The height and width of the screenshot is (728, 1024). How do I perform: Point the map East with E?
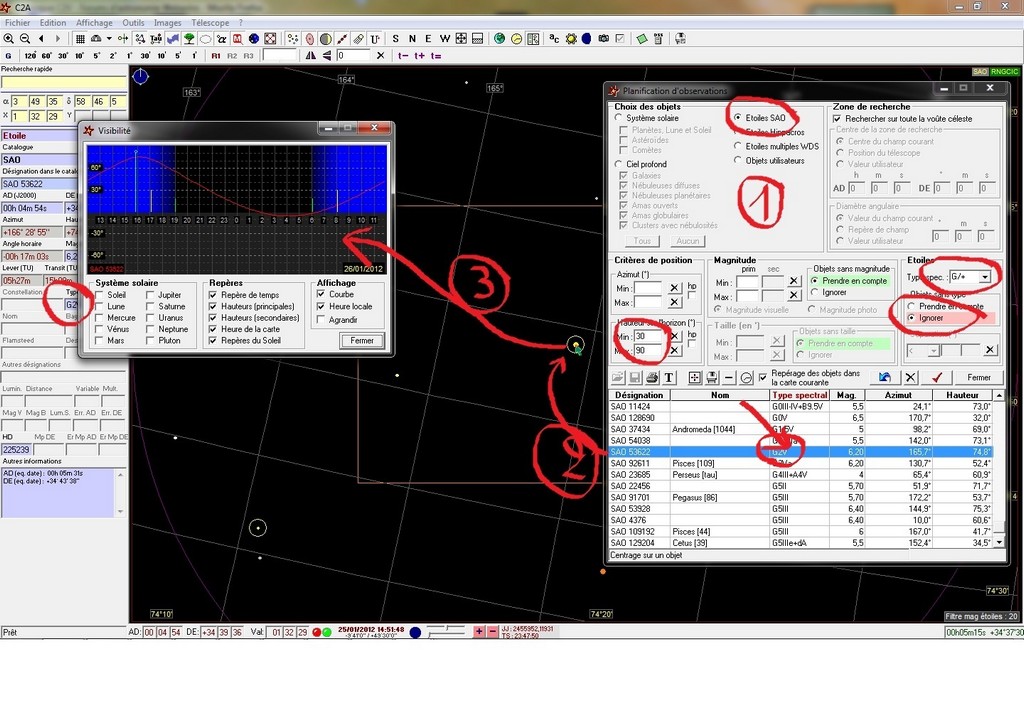[428, 39]
